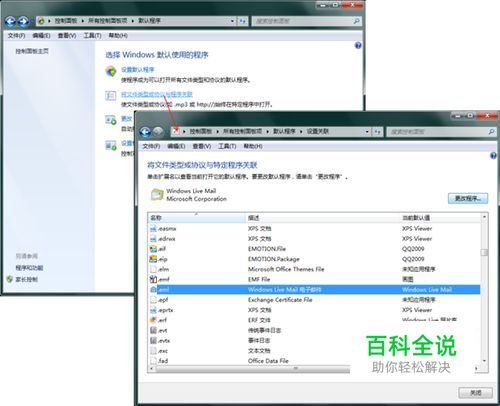Click search magnifier in Default Programs window
Image resolution: width=500 pixels, height=406 pixels.
click(x=356, y=21)
